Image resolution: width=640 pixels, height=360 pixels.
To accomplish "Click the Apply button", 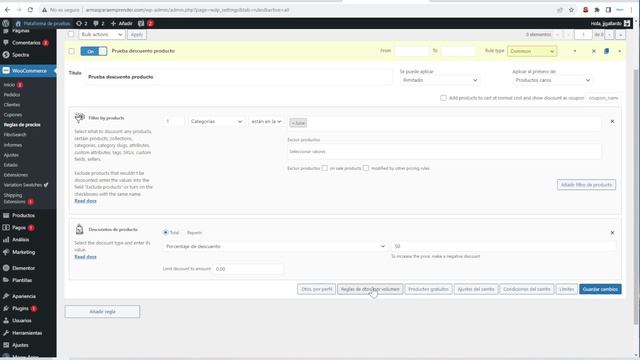I will (x=137, y=34).
